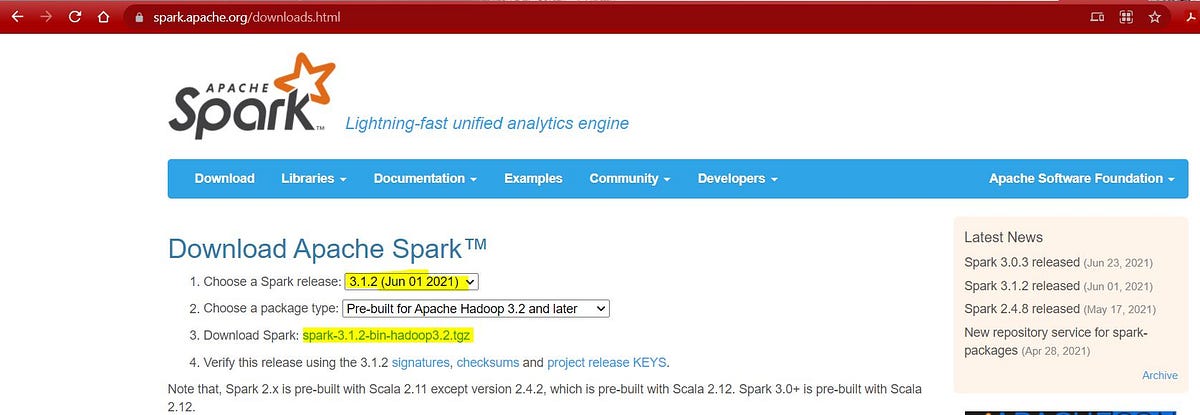Open the browser apps grid extension icon

pyautogui.click(x=1126, y=17)
